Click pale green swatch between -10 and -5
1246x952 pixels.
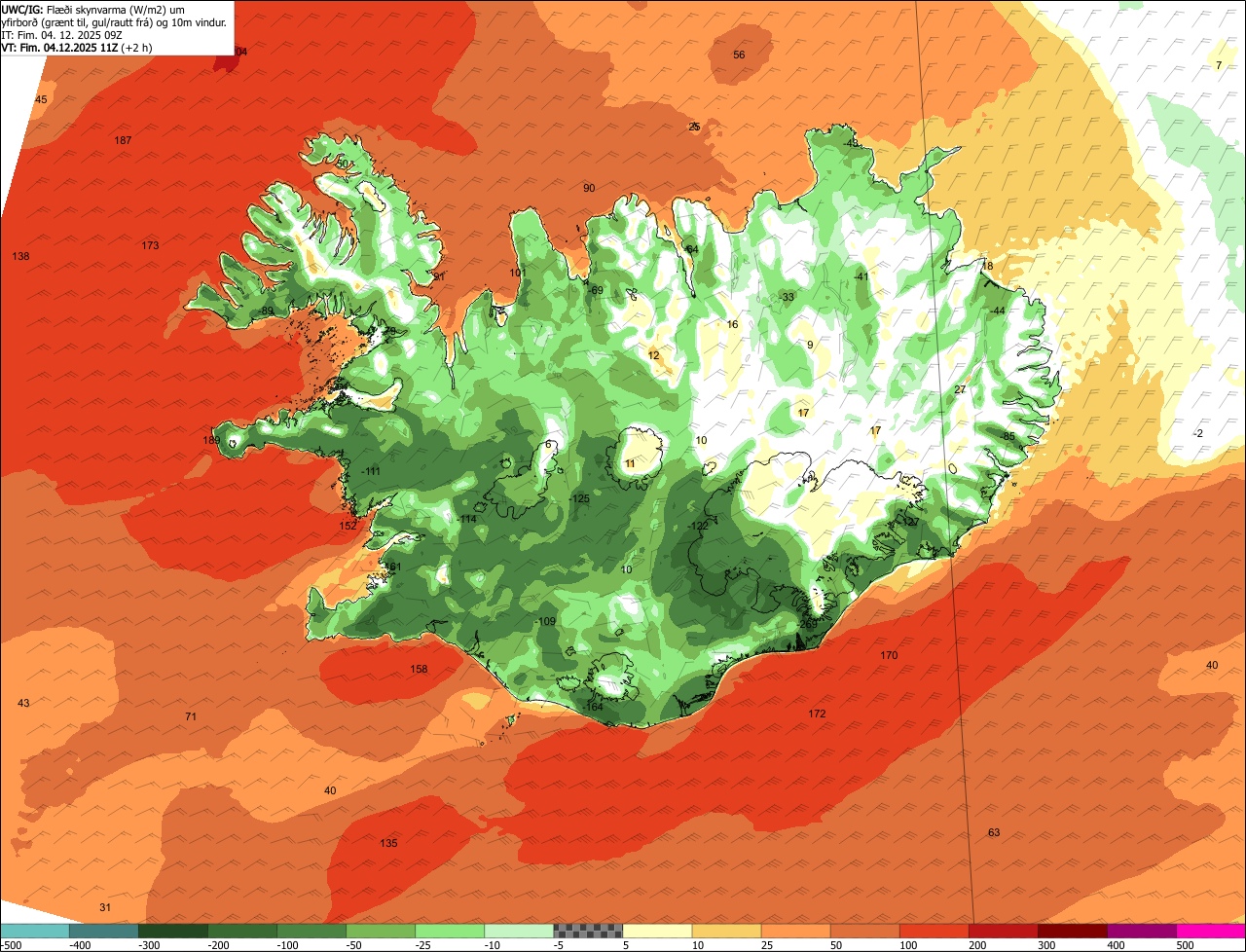click(x=519, y=931)
